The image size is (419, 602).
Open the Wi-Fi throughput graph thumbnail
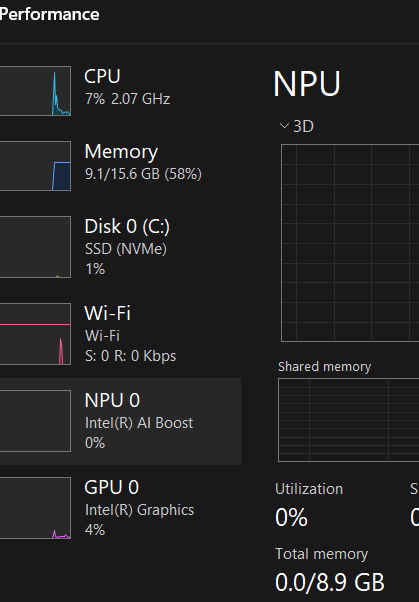point(35,334)
